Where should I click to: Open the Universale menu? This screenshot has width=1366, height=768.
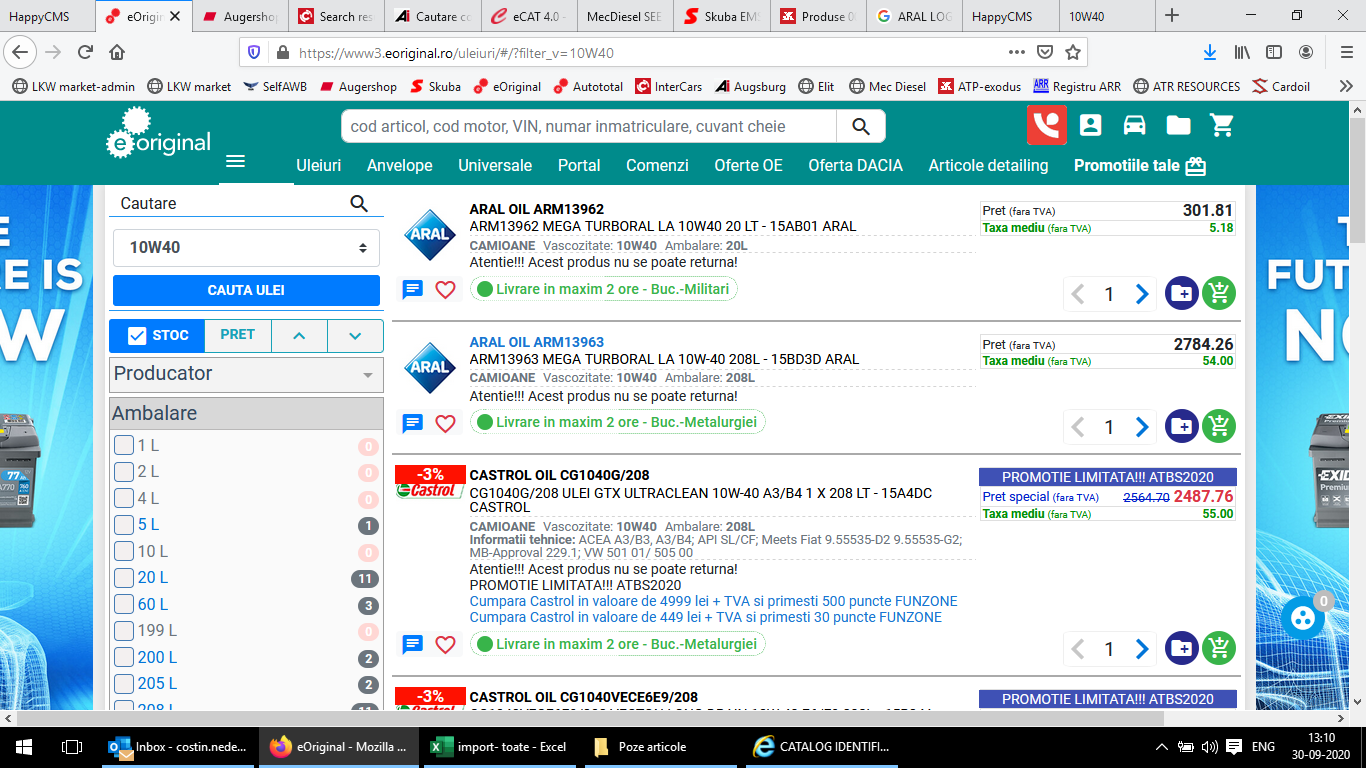tap(495, 165)
